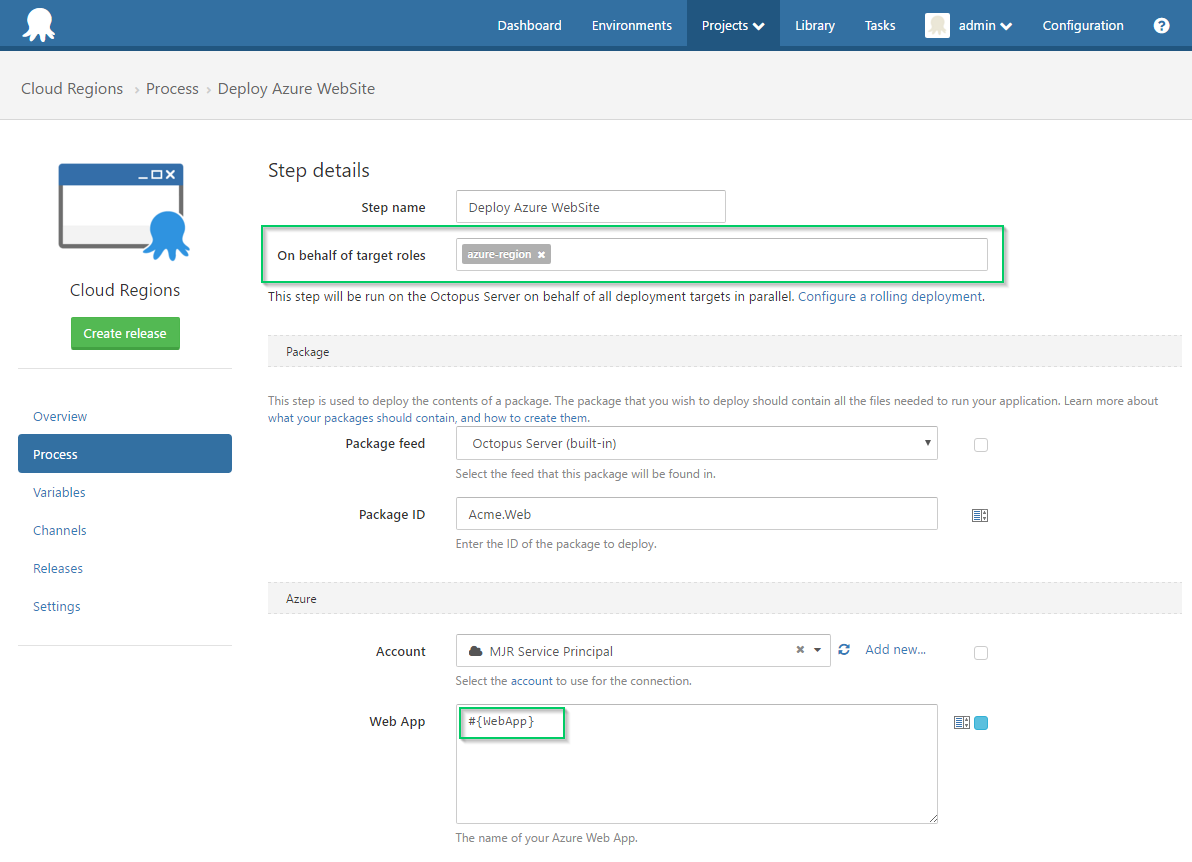Remove the azure-region target role chip
This screenshot has height=862, width=1192.
coord(540,254)
